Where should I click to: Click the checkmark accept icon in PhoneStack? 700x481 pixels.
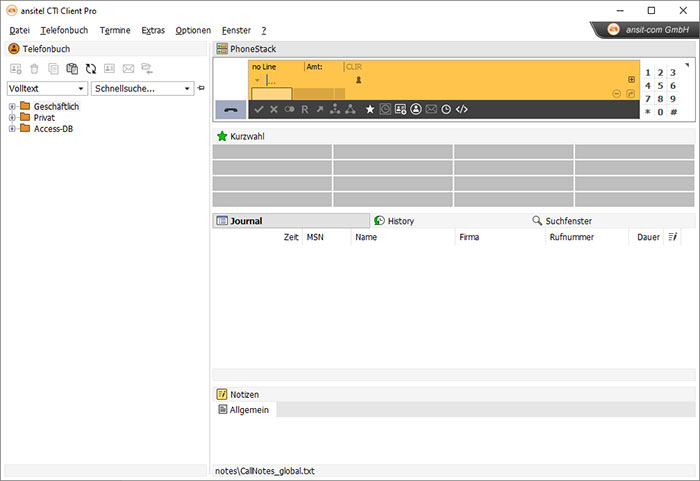point(258,109)
